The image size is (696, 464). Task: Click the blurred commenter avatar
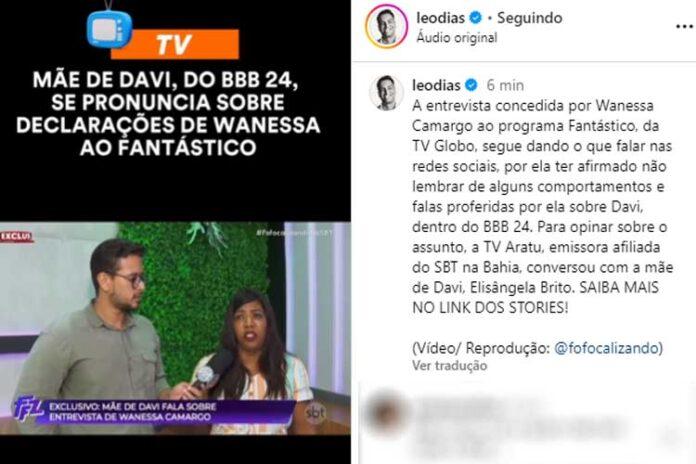387,411
